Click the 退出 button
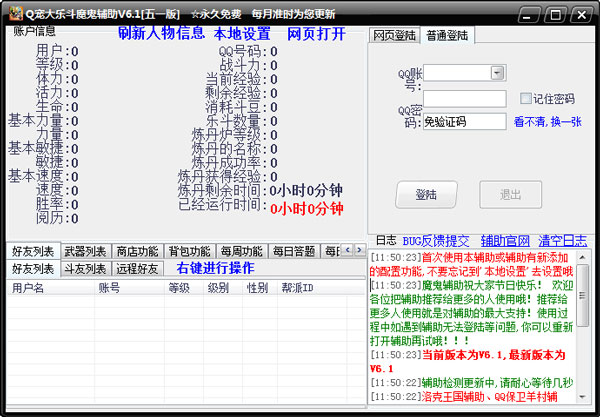Screen dimensions: 600x417 pyautogui.click(x=510, y=195)
